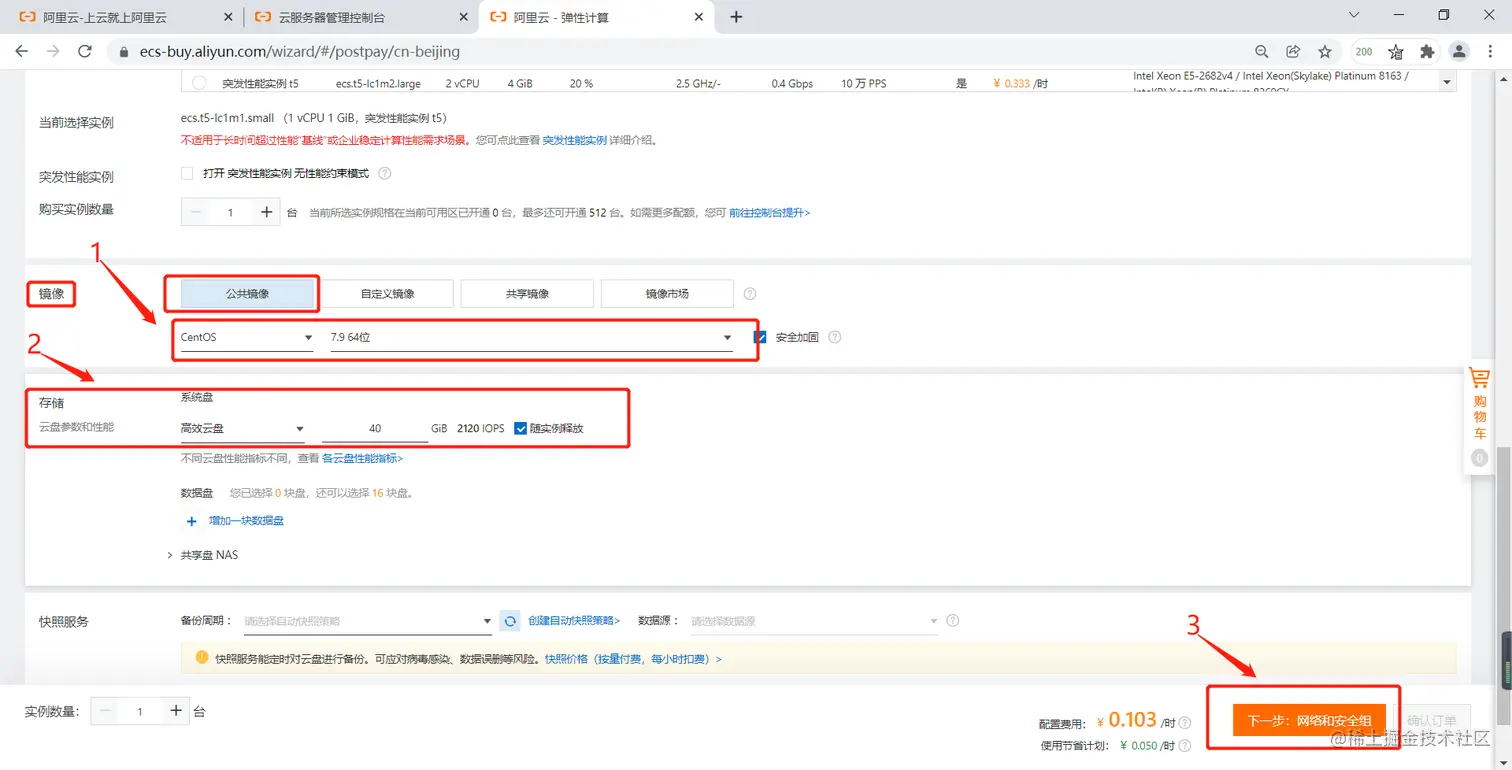Viewport: 1512px width, 770px height.
Task: Click 增加一块数据盘 link
Action: coord(246,521)
